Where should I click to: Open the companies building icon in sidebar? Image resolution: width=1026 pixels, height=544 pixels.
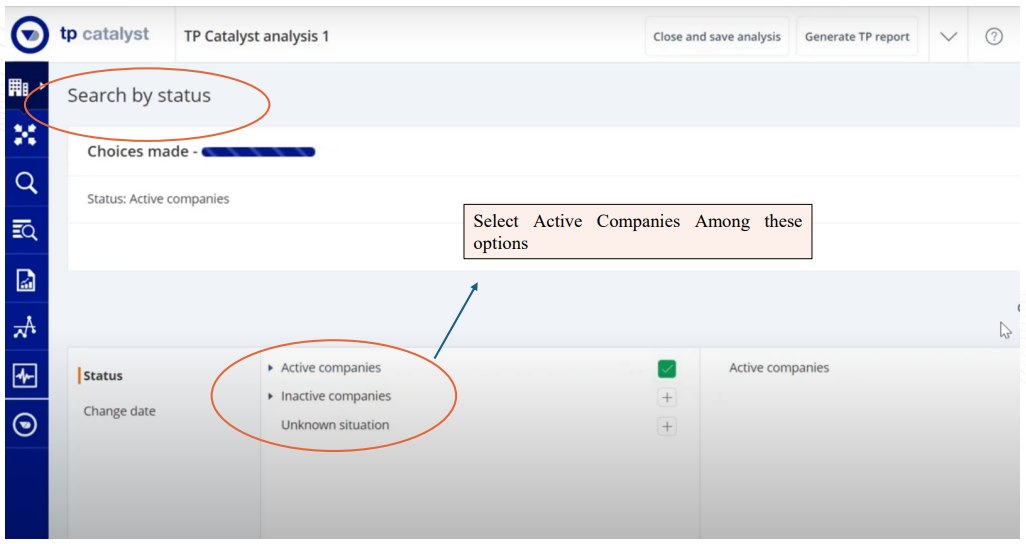tap(19, 88)
